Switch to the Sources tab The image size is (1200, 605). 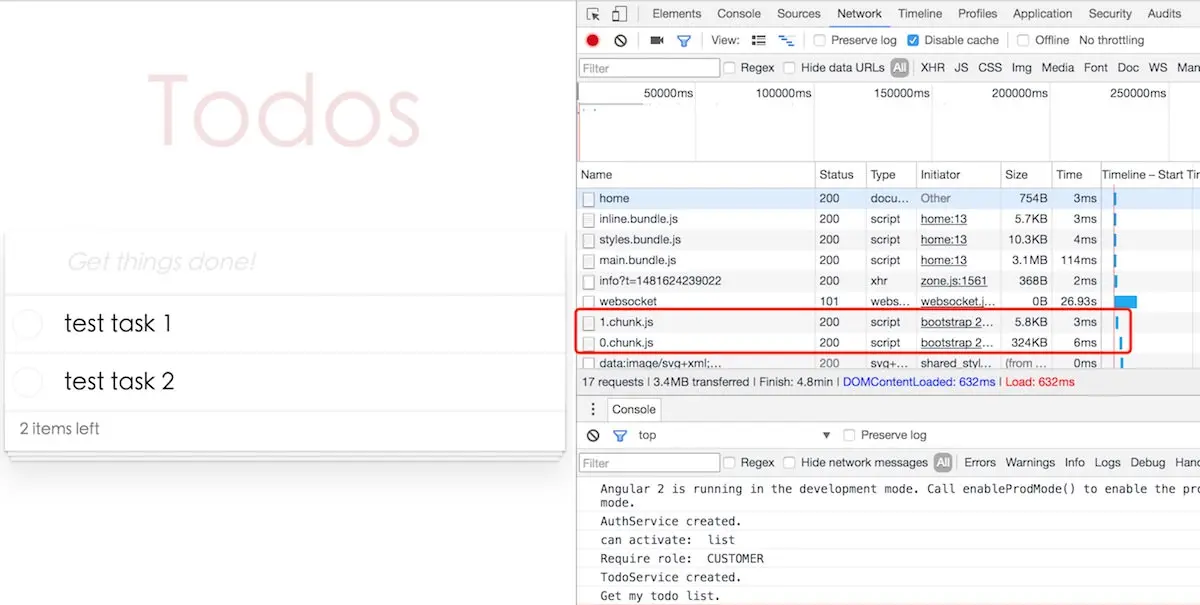pyautogui.click(x=799, y=14)
